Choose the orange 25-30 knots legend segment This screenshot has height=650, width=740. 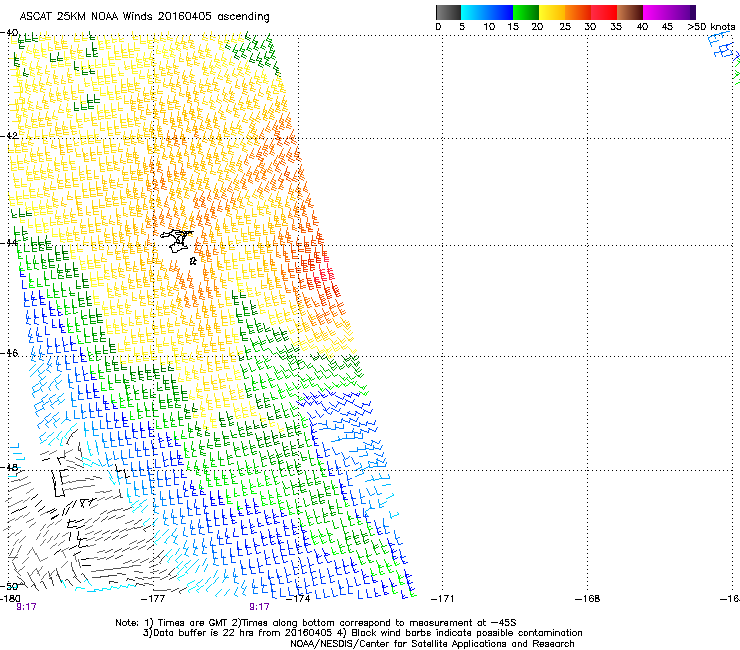point(578,12)
